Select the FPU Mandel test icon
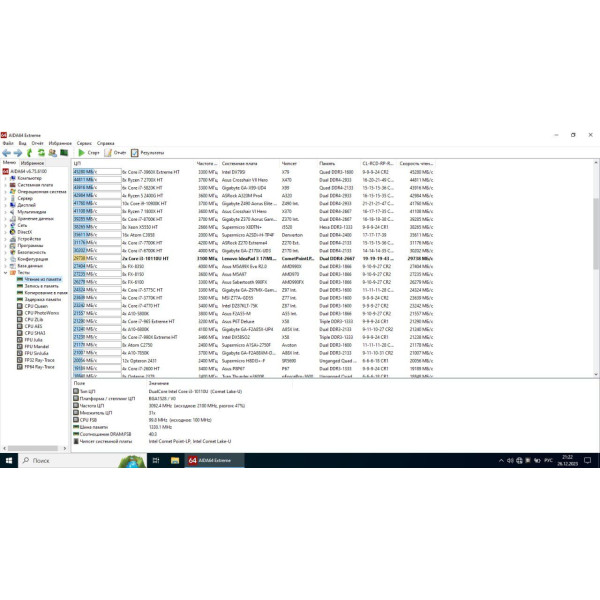 pyautogui.click(x=20, y=347)
